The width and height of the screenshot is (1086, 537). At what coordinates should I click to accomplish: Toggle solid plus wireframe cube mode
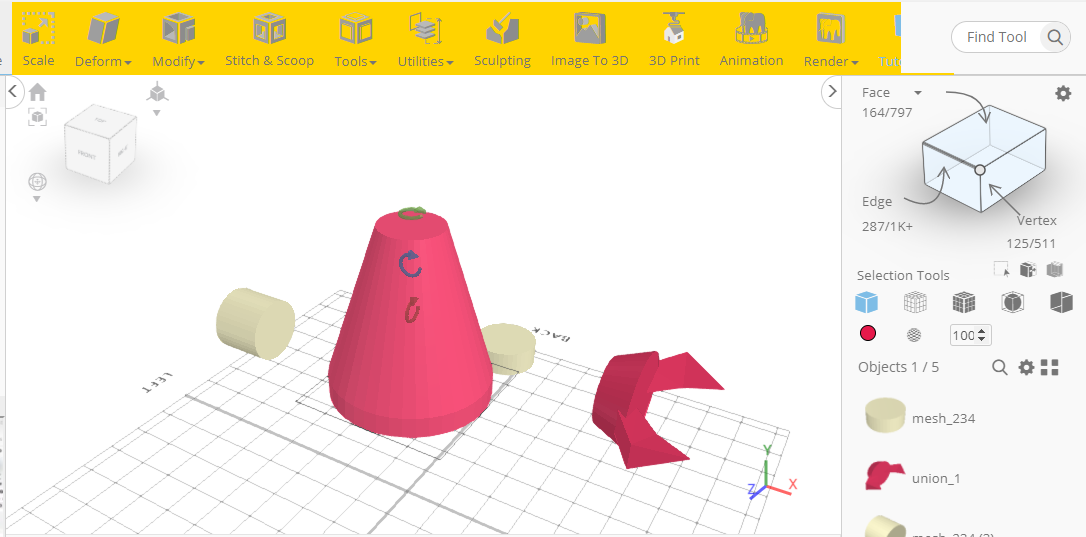(963, 302)
